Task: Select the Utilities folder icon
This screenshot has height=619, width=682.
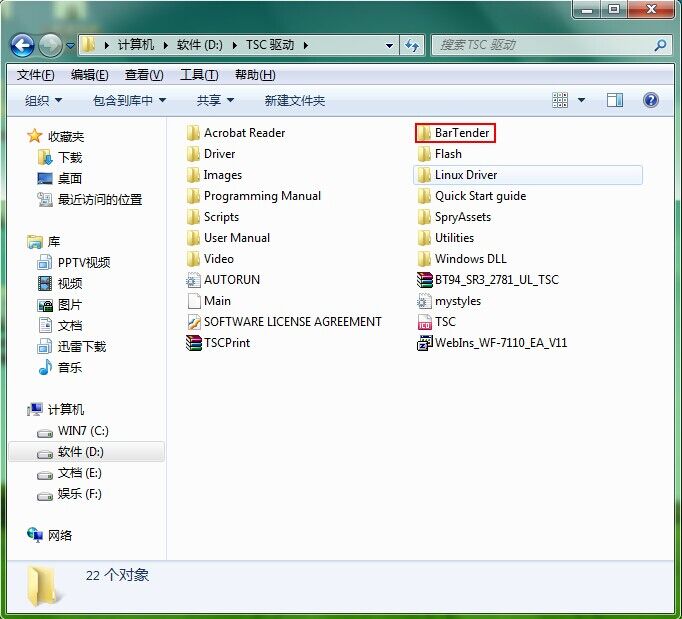Action: 424,238
